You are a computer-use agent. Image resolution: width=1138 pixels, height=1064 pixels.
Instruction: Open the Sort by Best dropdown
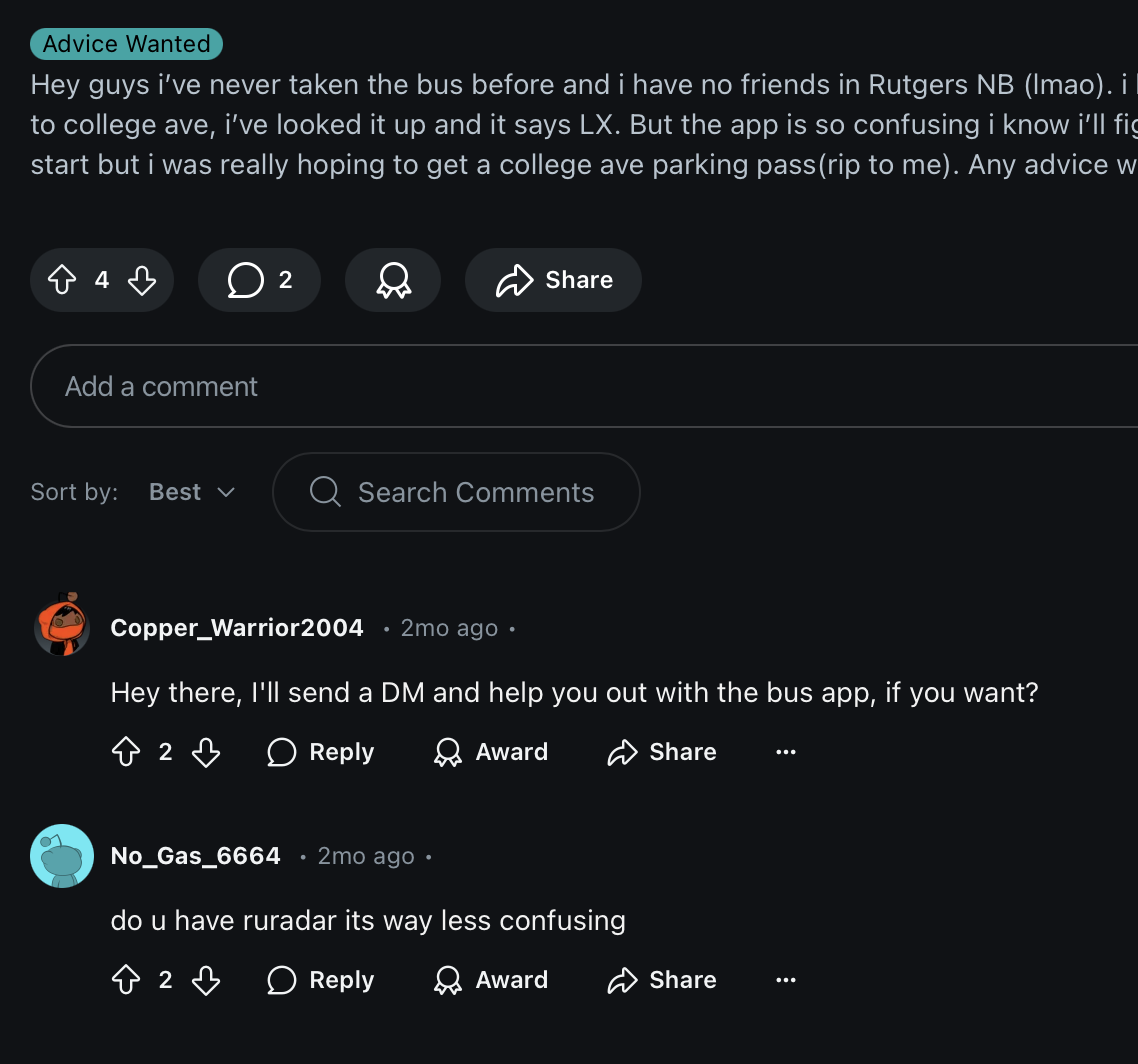[191, 492]
